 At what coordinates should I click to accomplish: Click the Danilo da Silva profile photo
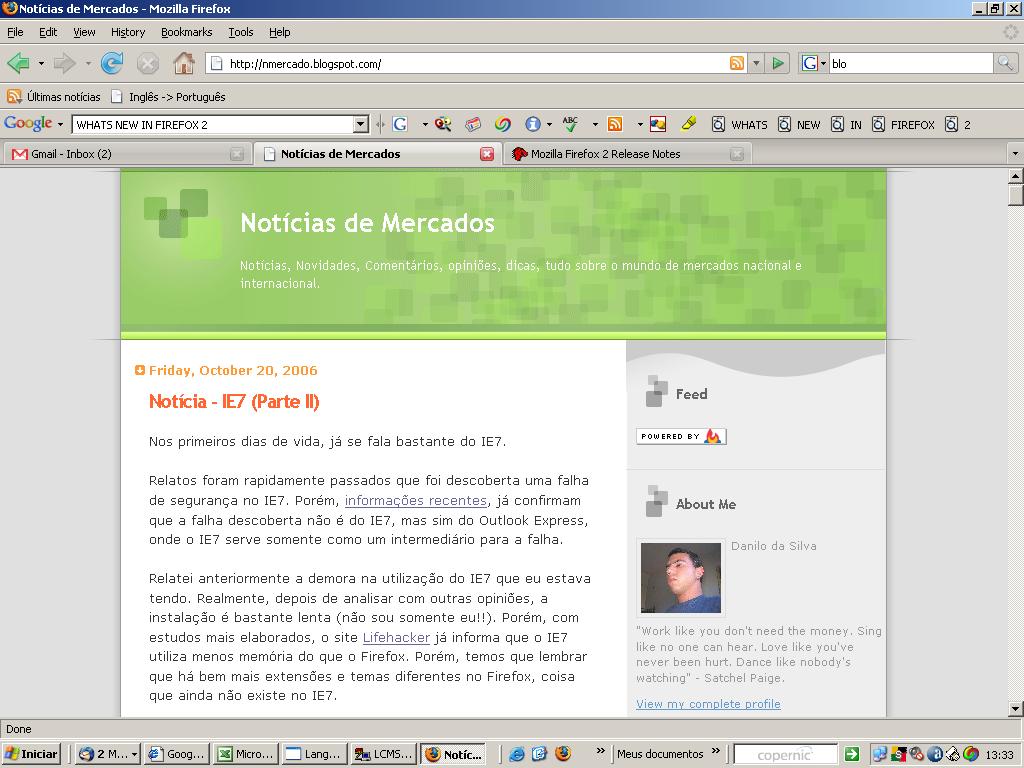[x=681, y=578]
